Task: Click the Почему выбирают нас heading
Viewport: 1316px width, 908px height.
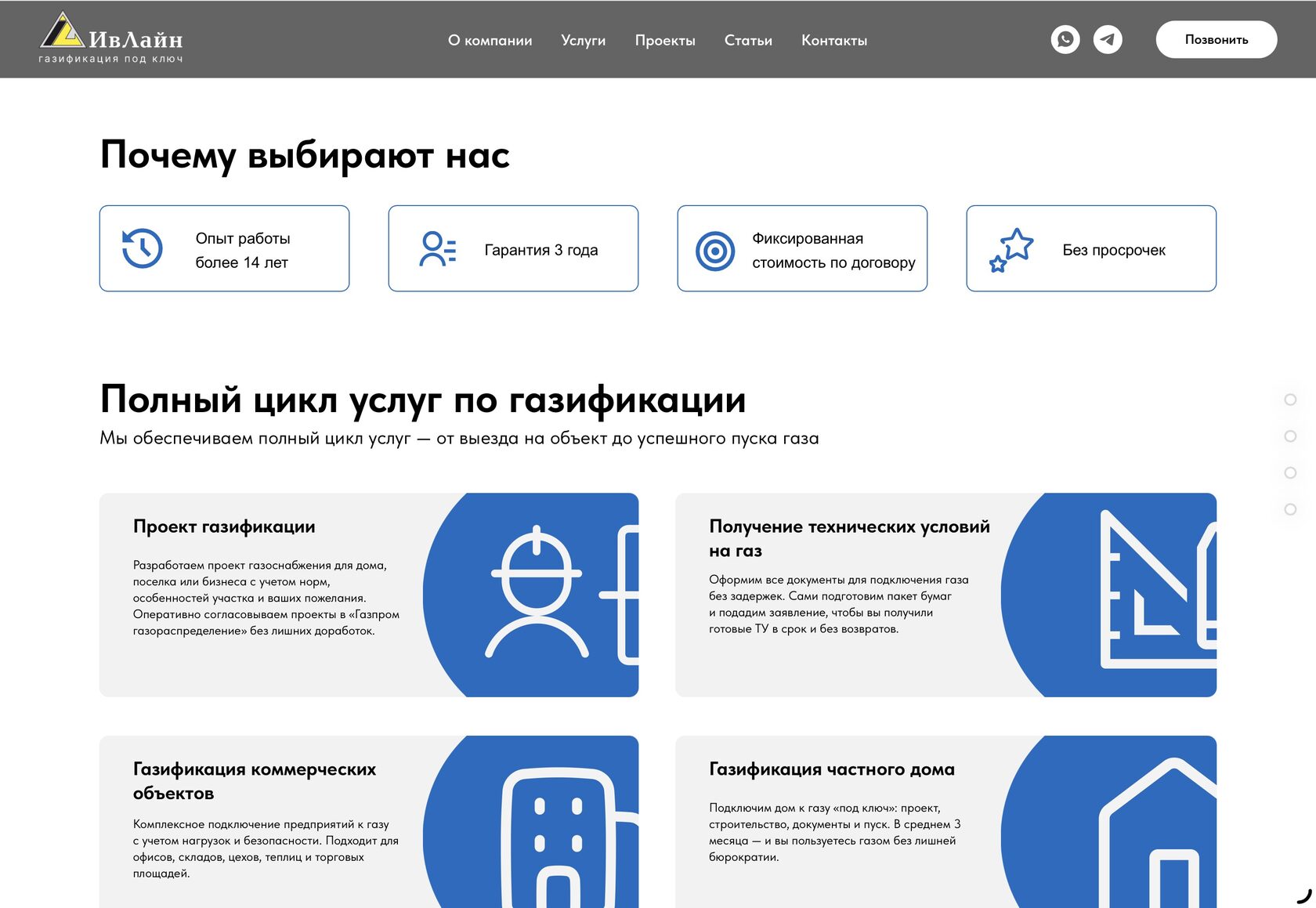Action: [x=305, y=156]
